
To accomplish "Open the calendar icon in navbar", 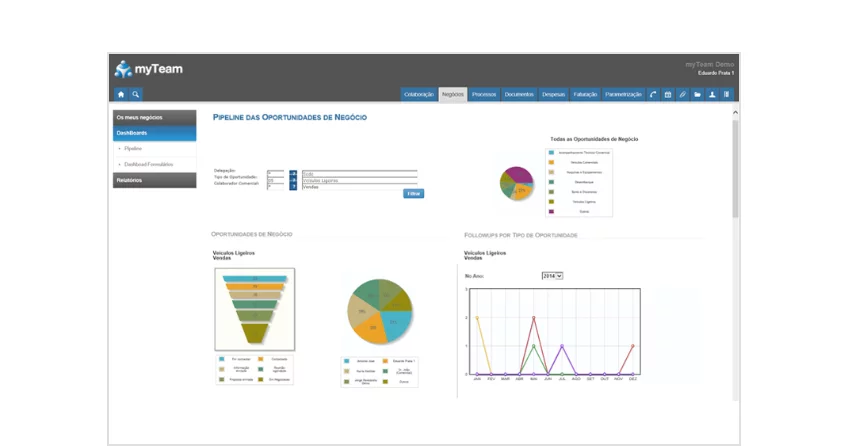I will pos(668,94).
